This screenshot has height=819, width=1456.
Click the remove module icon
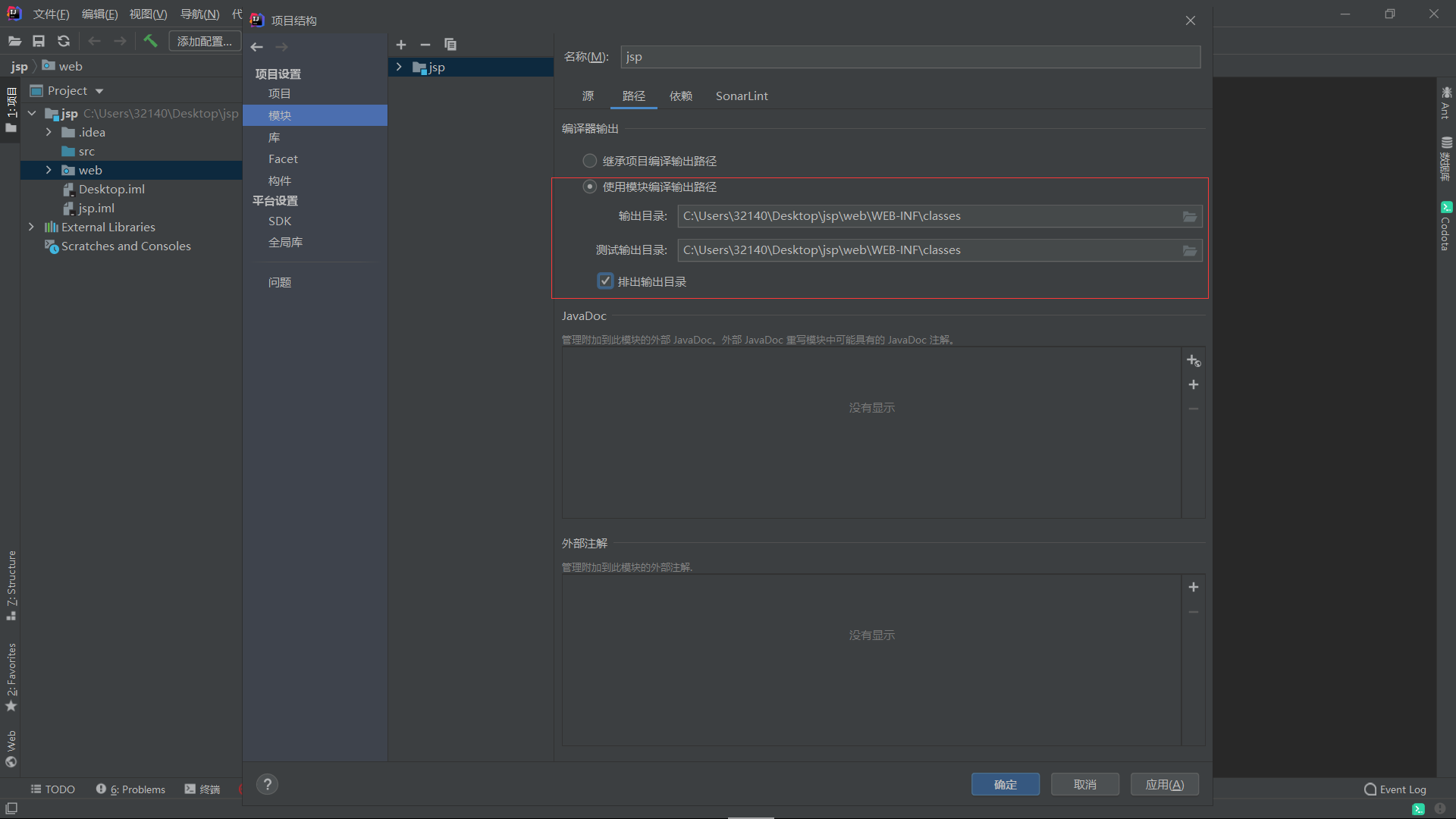[424, 44]
